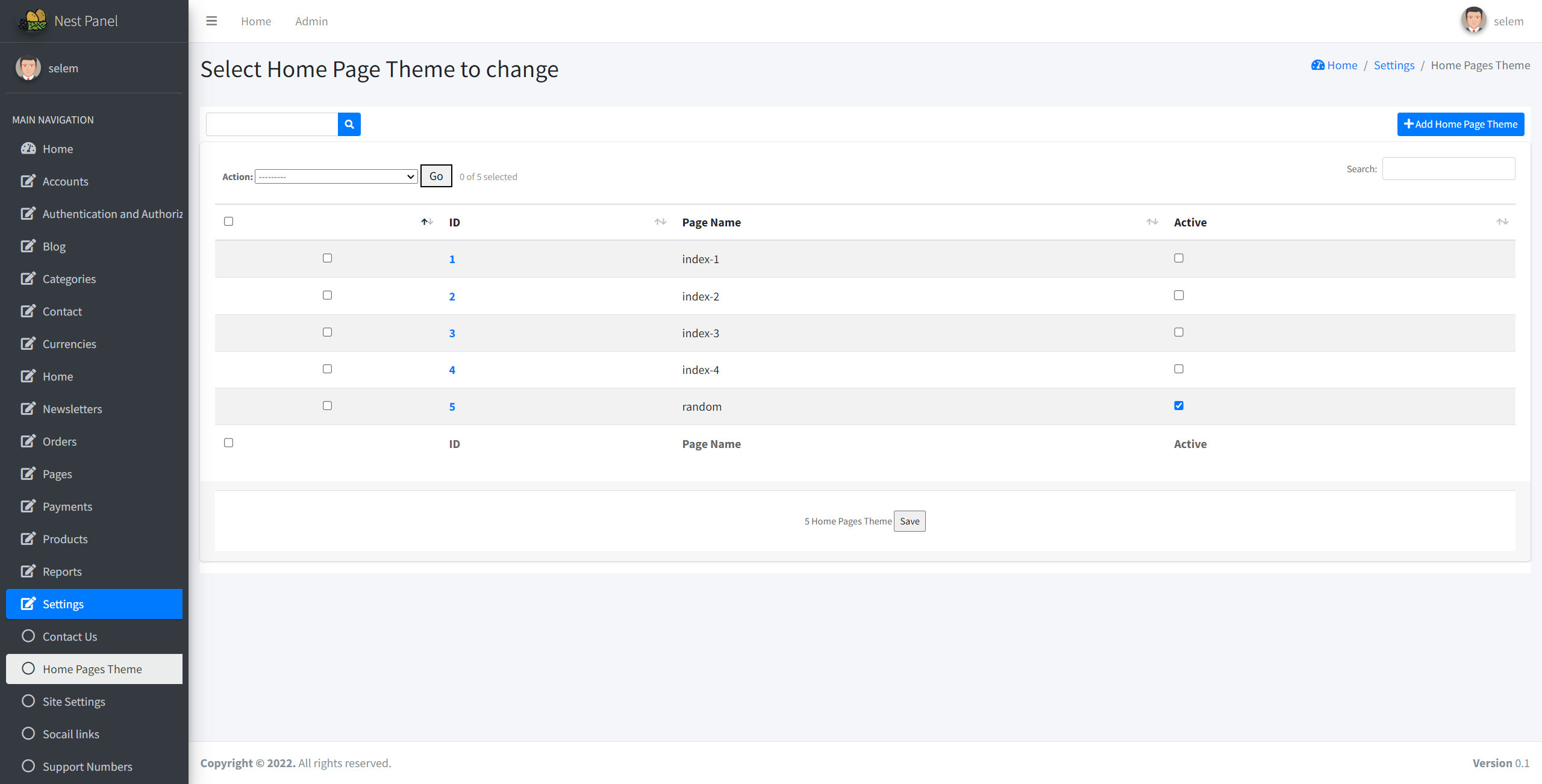Open the Action dropdown
Screen dimensions: 1542x784
[x=336, y=176]
